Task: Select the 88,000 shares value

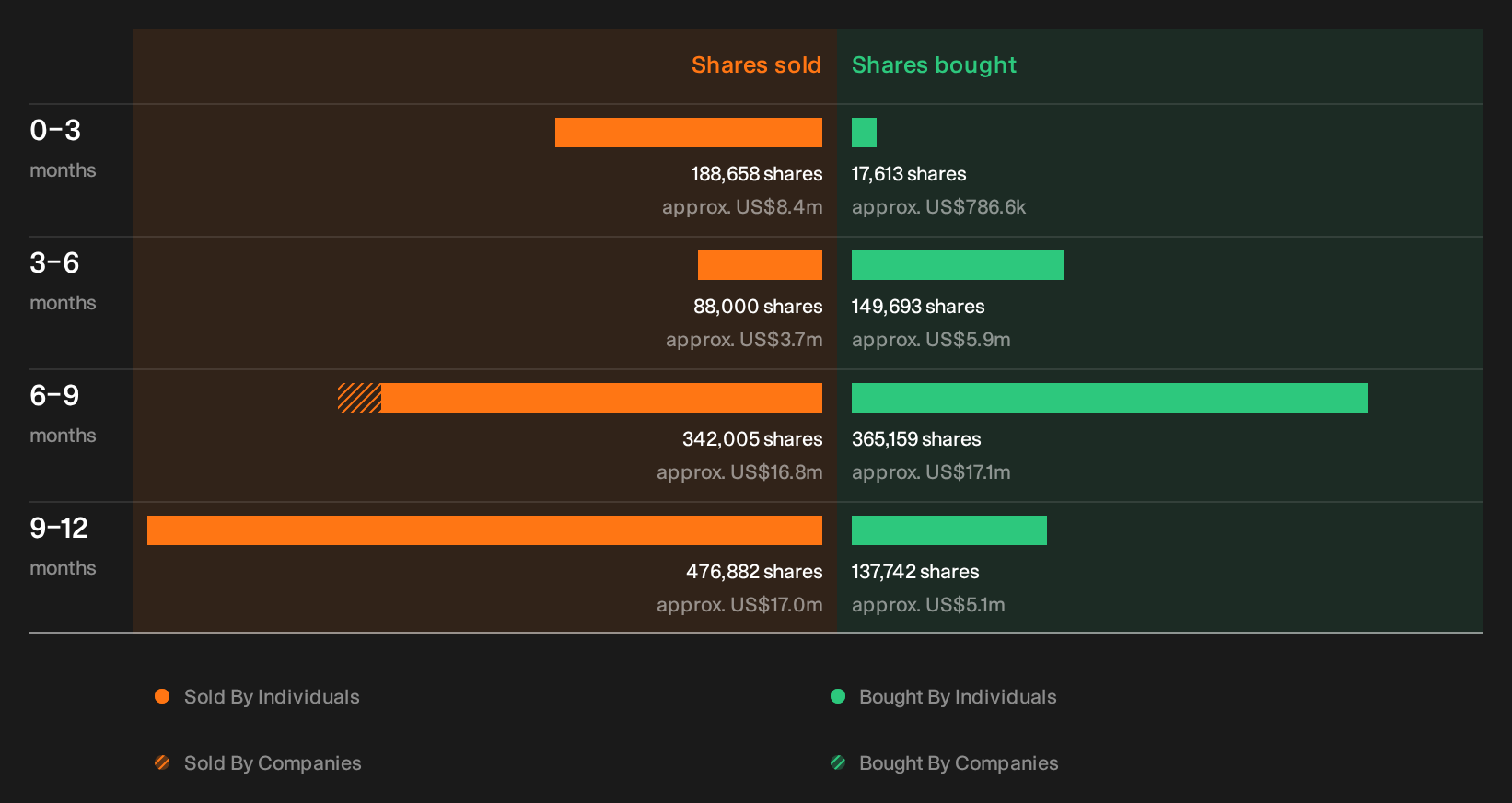Action: point(758,307)
